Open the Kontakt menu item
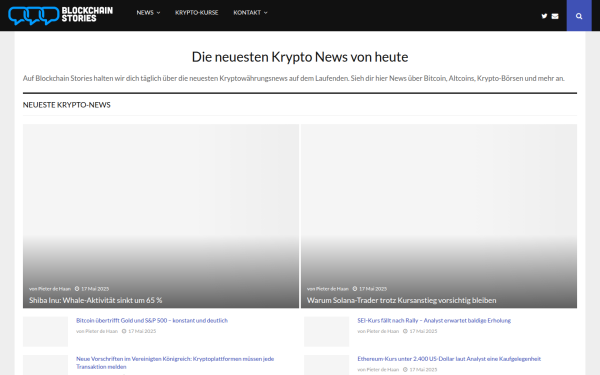Screen dimensions: 600x375 [x=247, y=13]
